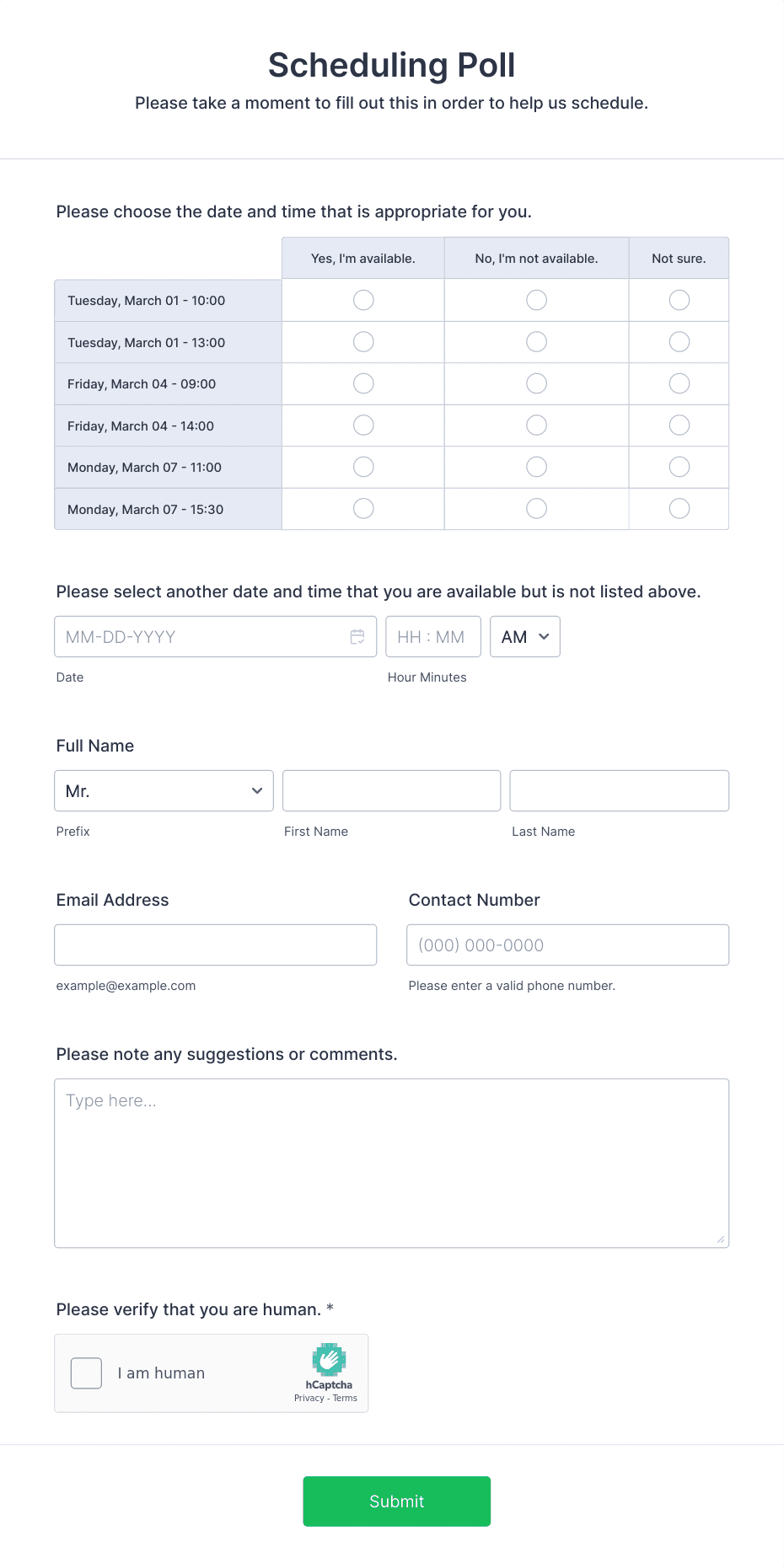The image size is (784, 1568).
Task: Open the hCaptcha Privacy link
Action: point(309,1399)
